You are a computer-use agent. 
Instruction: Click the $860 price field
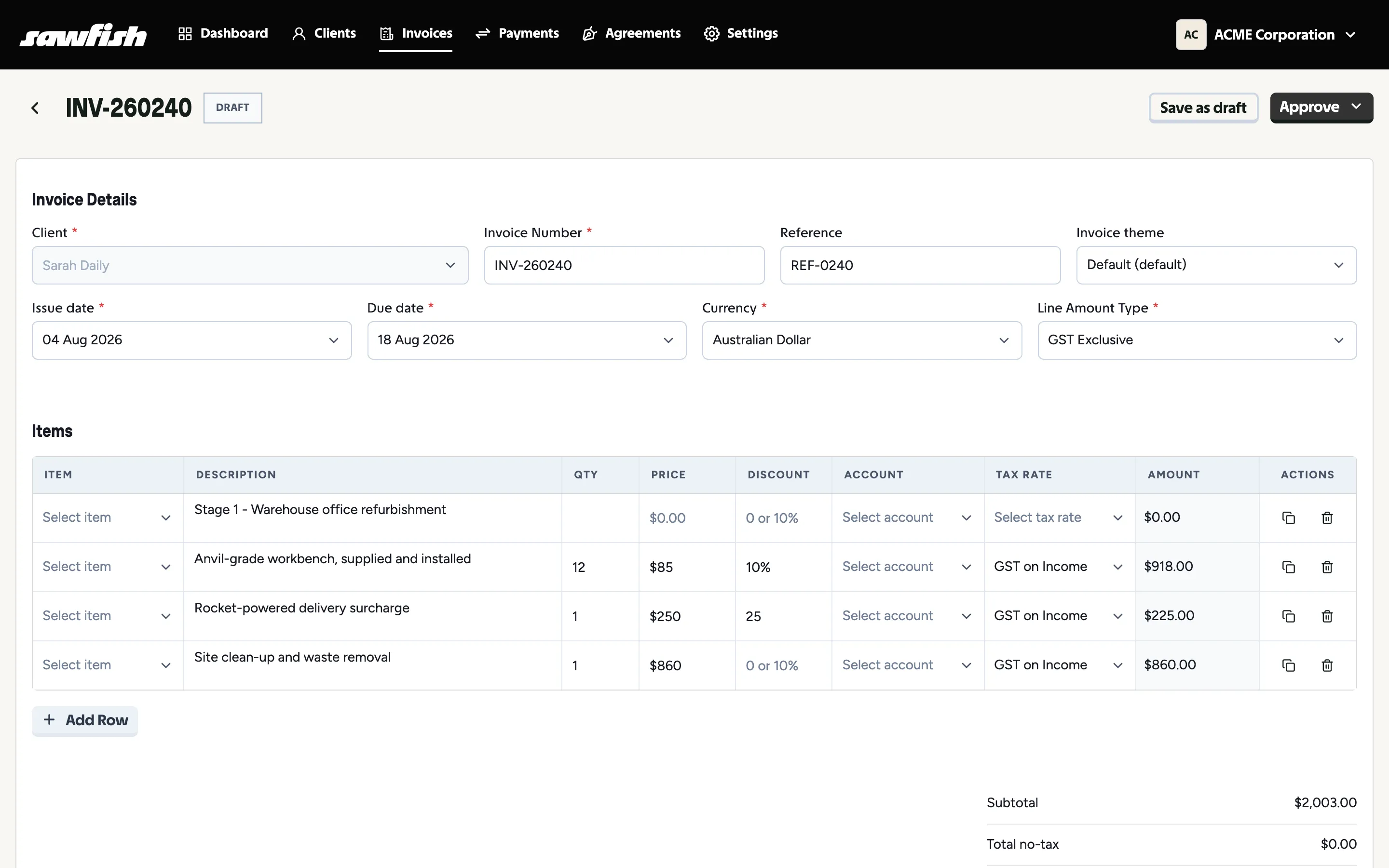[686, 665]
